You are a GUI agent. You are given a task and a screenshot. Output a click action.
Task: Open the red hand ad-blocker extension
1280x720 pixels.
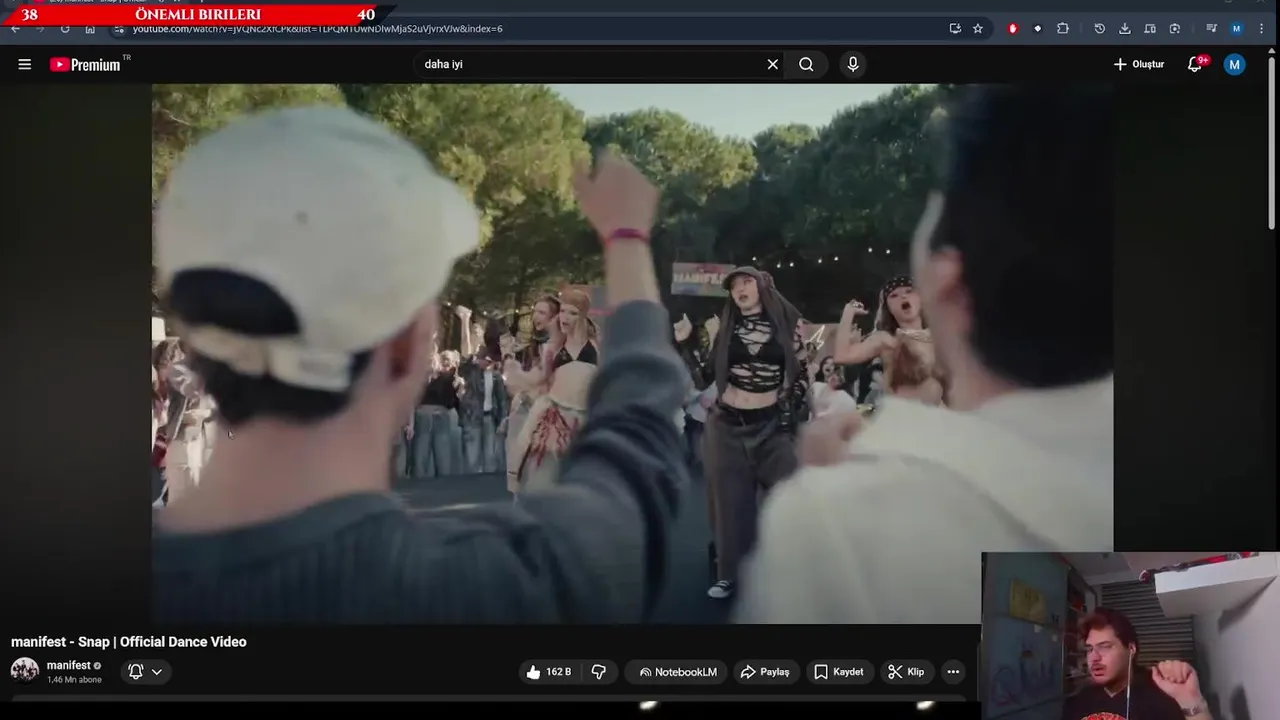pos(1013,28)
